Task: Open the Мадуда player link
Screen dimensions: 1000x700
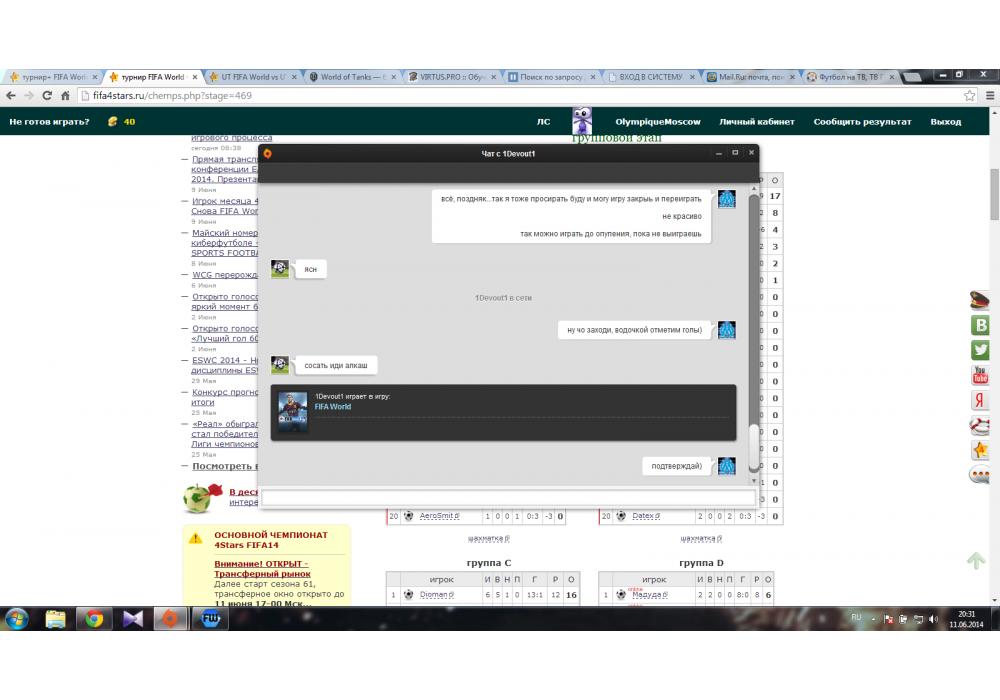Action: [x=649, y=595]
